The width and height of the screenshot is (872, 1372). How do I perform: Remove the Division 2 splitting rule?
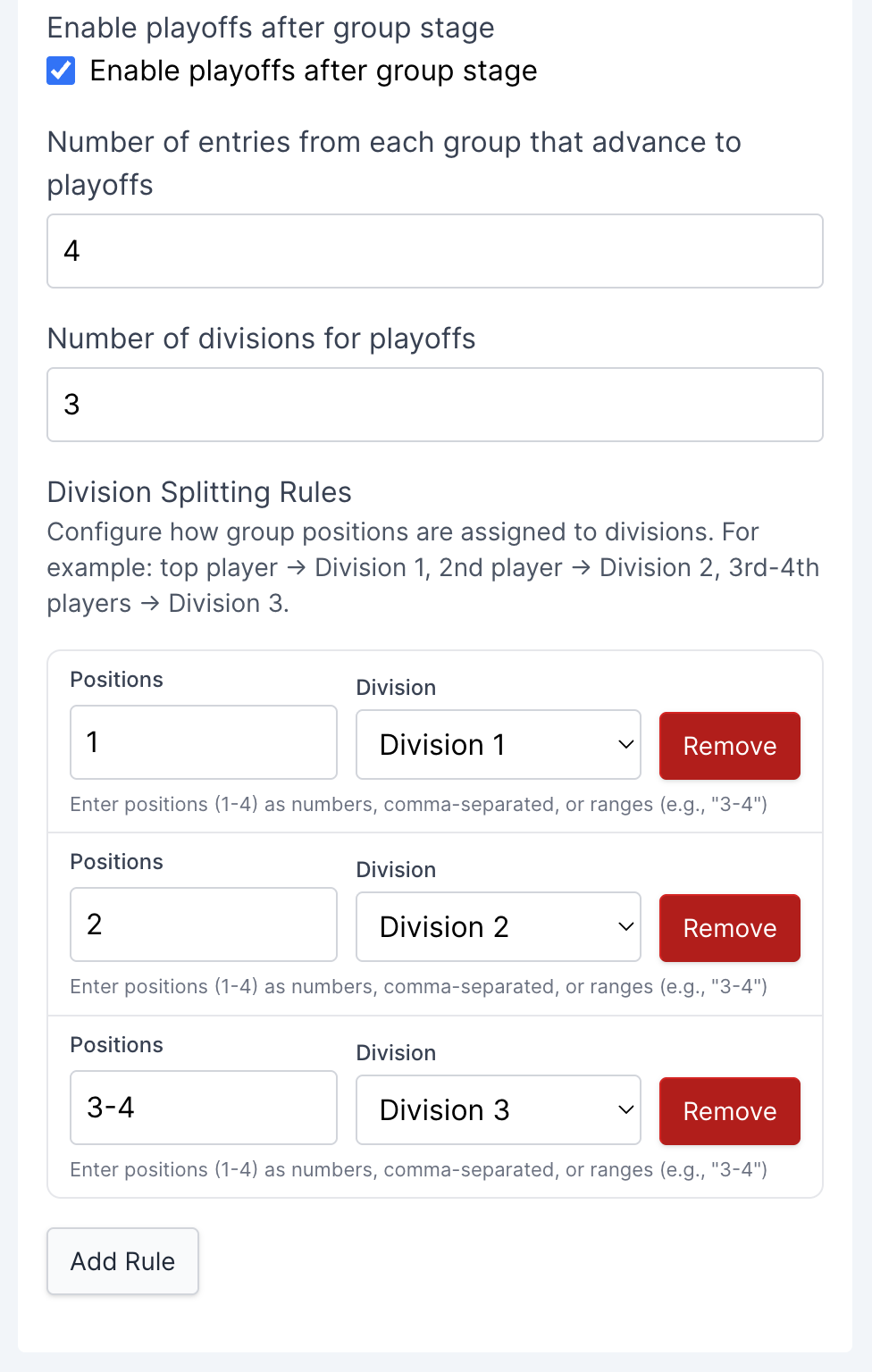tap(729, 928)
